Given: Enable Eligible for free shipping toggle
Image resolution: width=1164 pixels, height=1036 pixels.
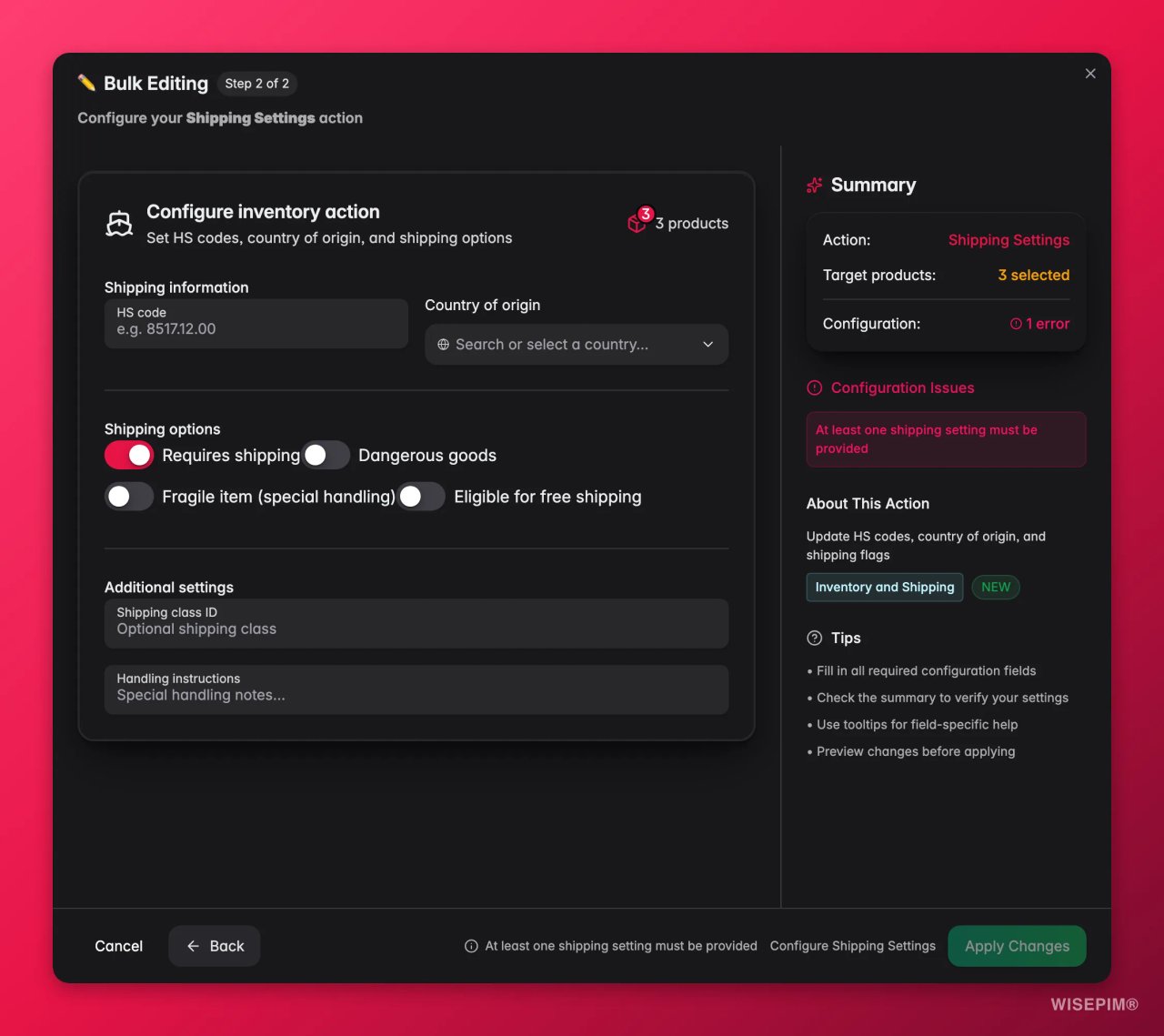Looking at the screenshot, I should click(421, 497).
